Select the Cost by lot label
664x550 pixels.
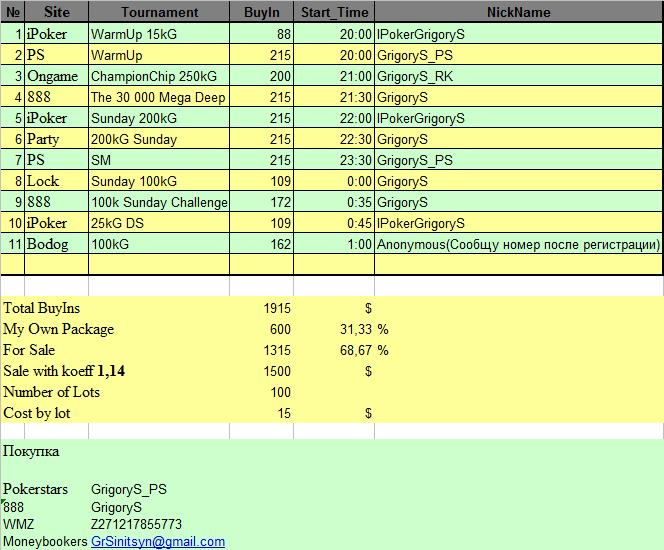(x=36, y=413)
